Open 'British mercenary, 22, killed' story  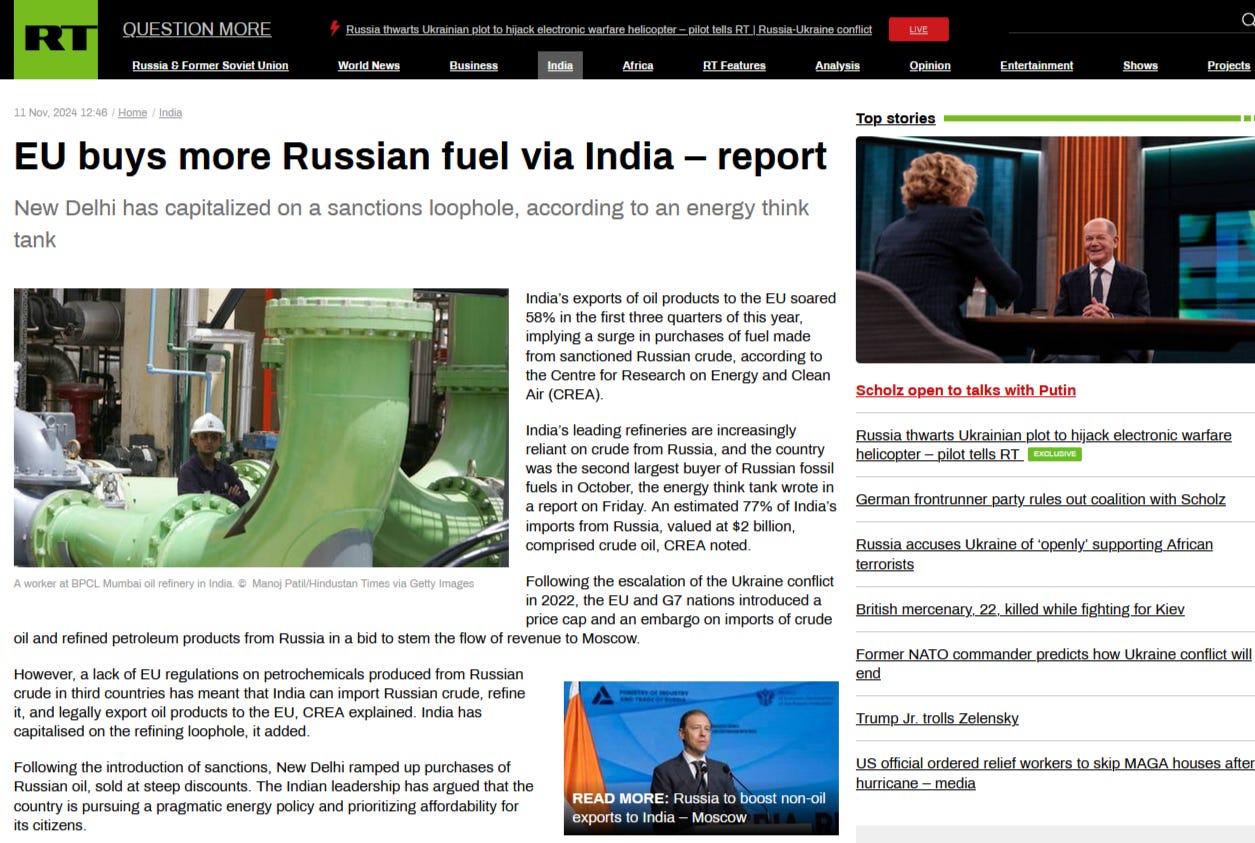[x=1020, y=609]
